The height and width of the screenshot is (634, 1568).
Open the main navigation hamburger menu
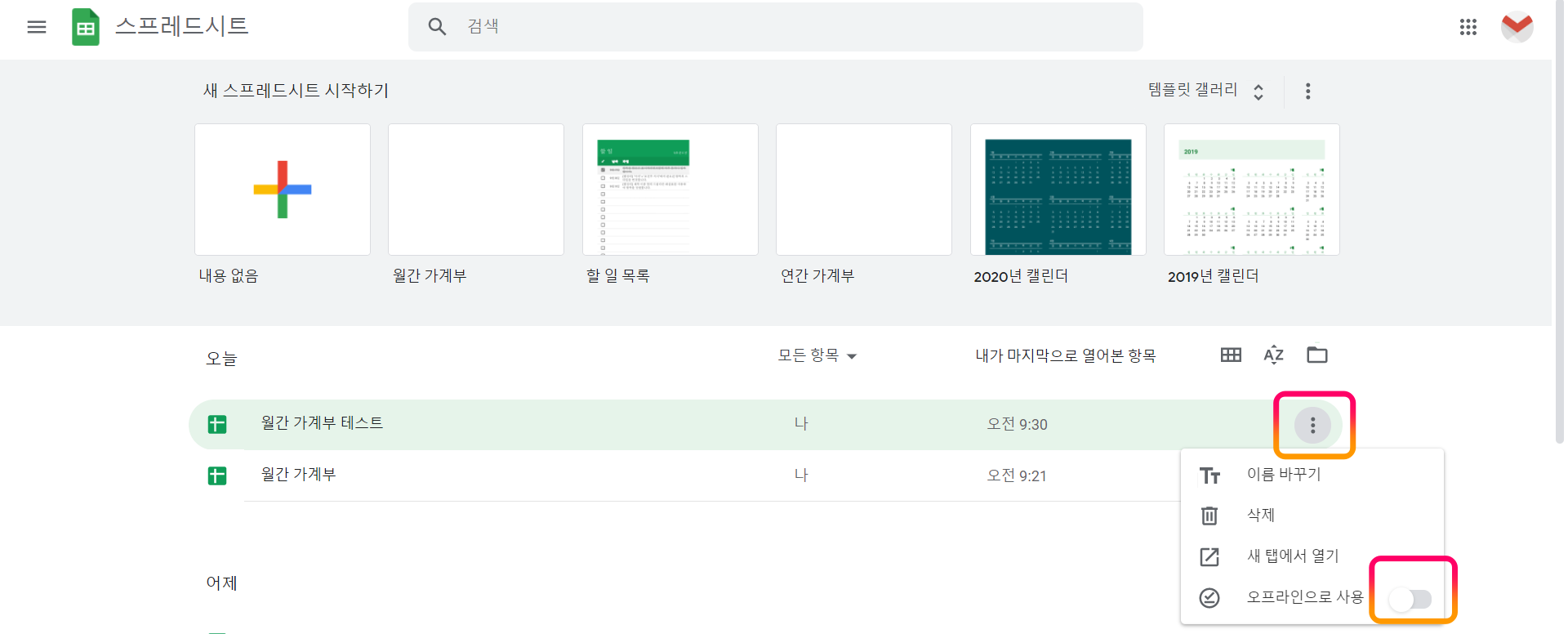37,26
